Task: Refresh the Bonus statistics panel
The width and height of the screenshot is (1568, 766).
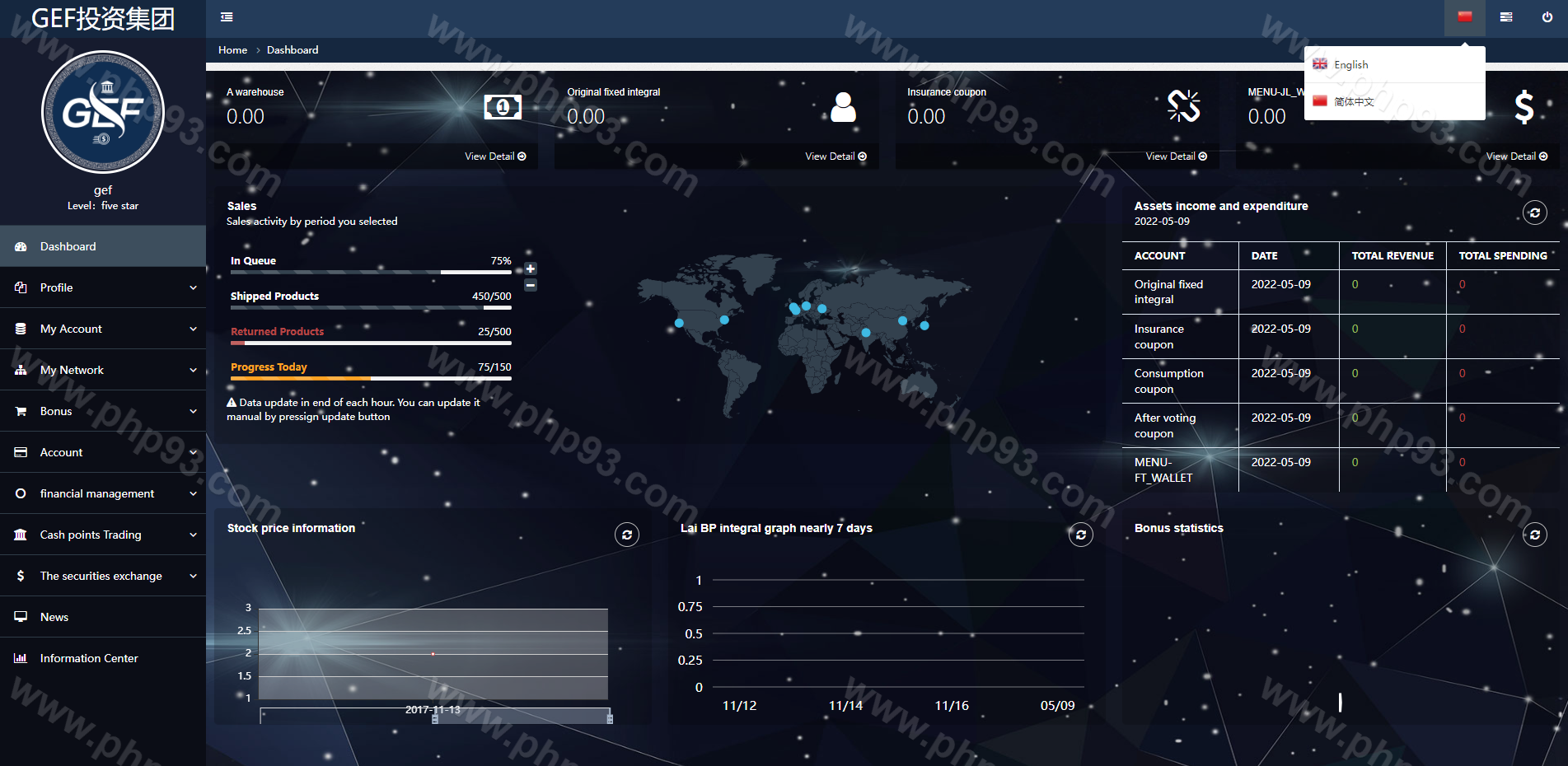Action: tap(1534, 535)
